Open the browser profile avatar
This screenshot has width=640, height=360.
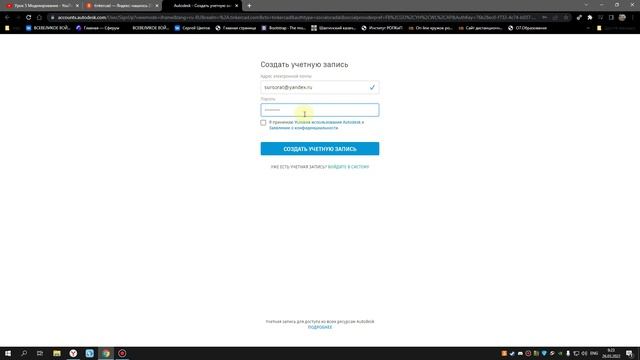click(x=622, y=18)
